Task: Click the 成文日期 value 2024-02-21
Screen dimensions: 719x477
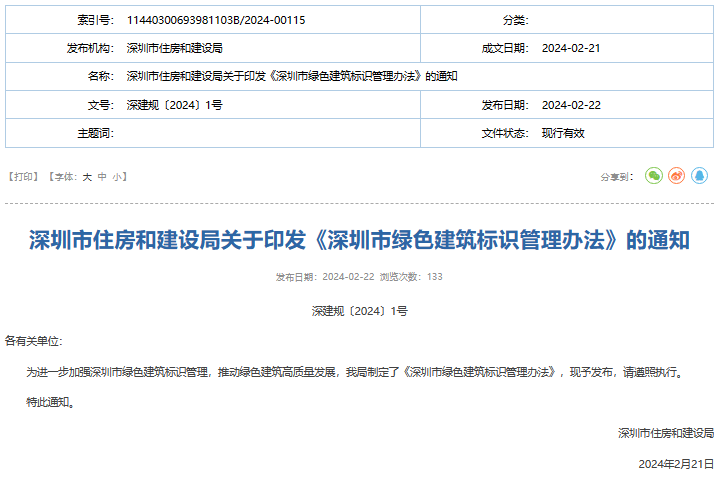Action: pos(570,48)
